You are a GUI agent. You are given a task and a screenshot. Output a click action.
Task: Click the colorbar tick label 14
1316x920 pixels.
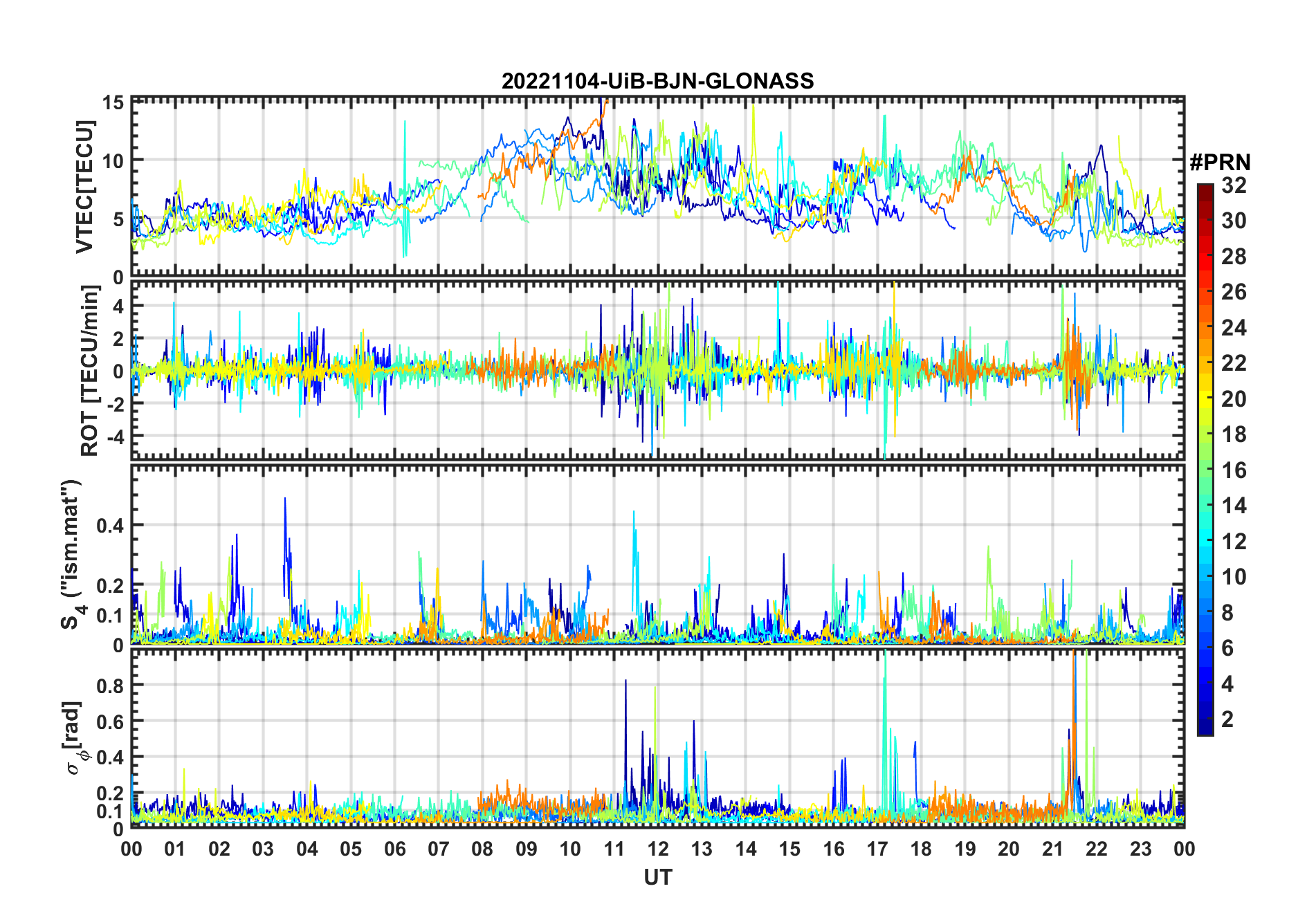pyautogui.click(x=1233, y=506)
